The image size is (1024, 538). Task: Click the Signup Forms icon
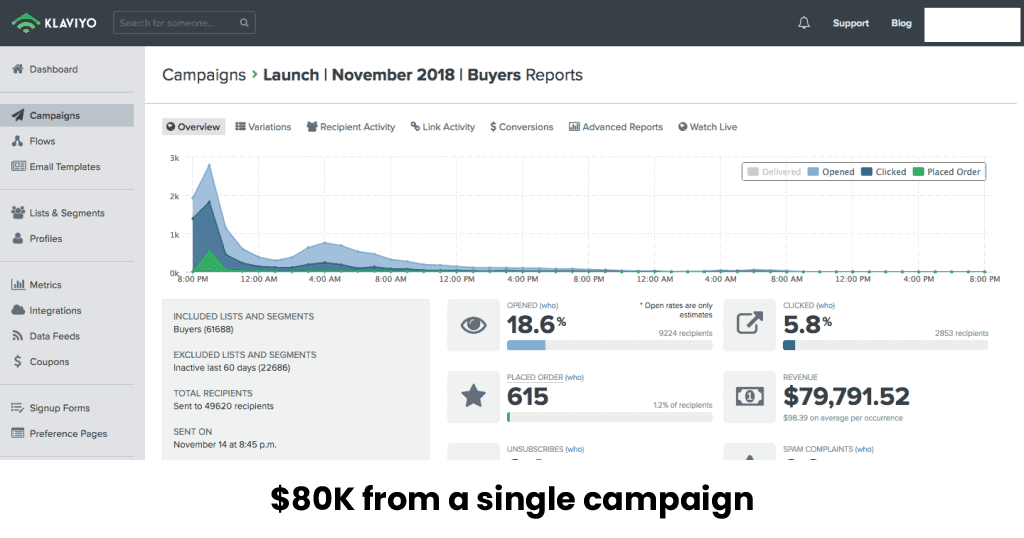coord(18,407)
